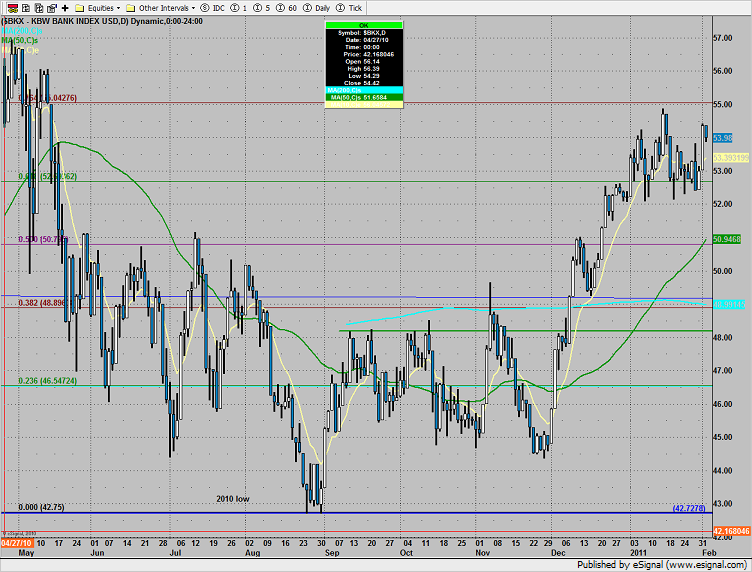Viewport: 752px width, 572px height.
Task: Click the cyan 48.99145 MA price marker
Action: pos(729,304)
